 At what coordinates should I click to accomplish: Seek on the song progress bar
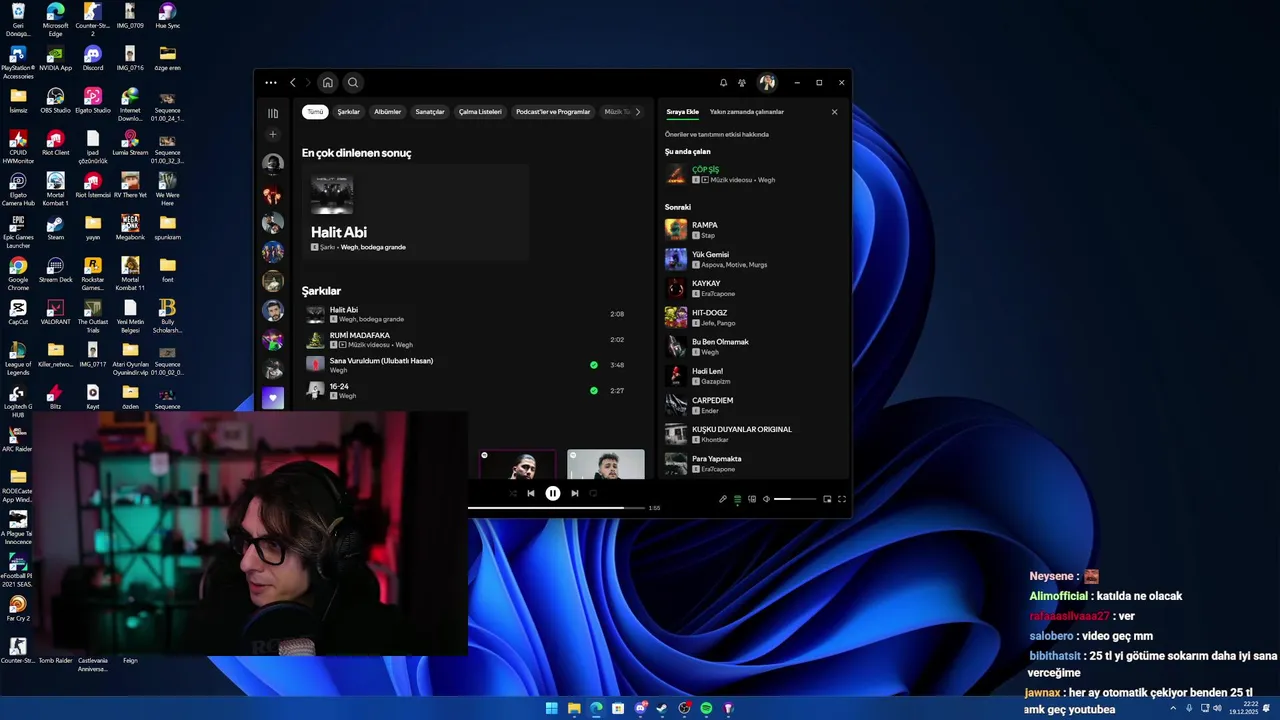(x=556, y=508)
